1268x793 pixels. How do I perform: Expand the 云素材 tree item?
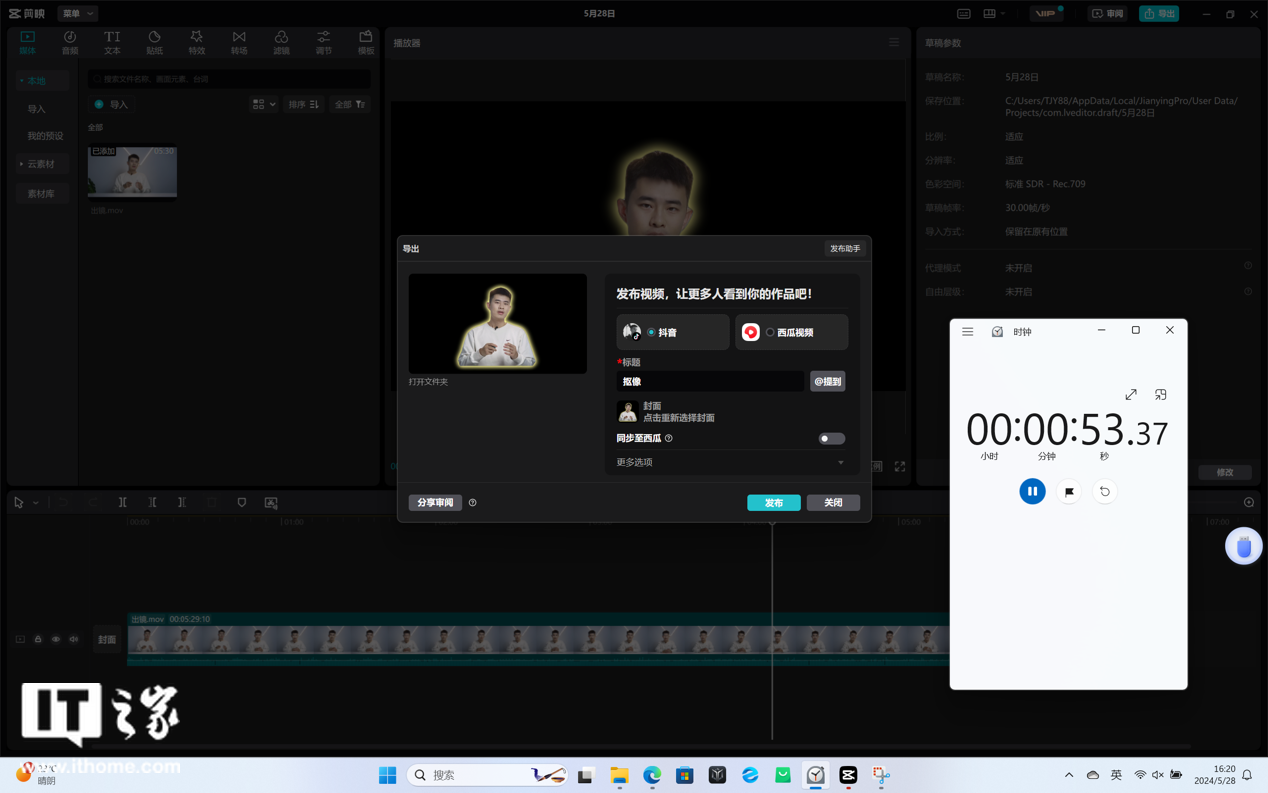[41, 164]
